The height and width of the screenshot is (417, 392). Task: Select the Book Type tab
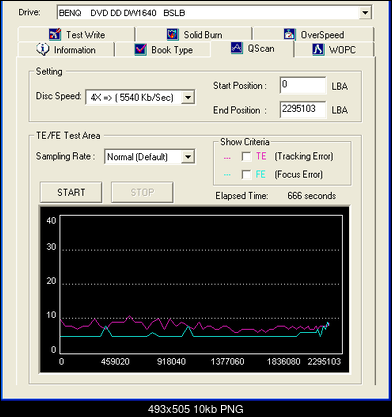pos(163,50)
